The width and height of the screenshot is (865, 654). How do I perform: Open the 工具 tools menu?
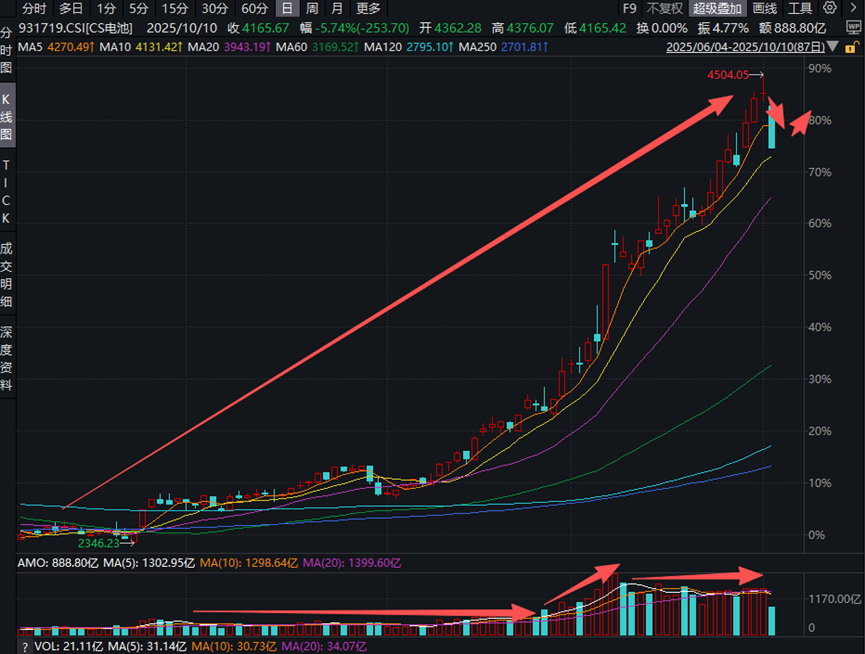point(799,8)
